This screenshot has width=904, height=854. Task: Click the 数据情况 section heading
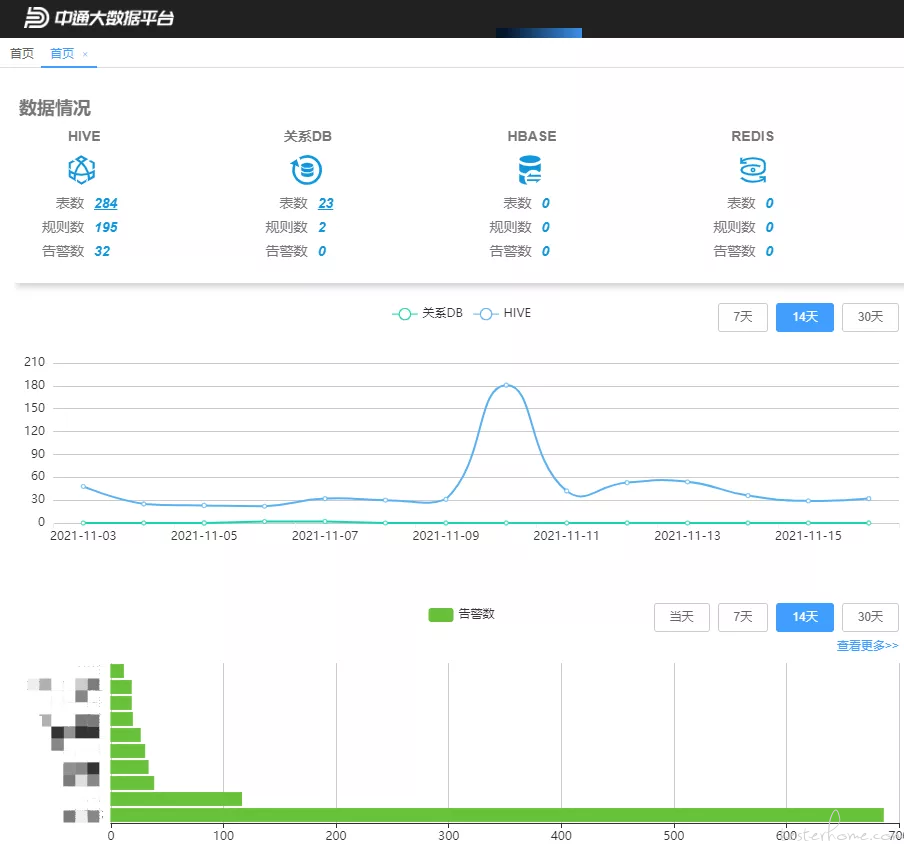pos(55,108)
